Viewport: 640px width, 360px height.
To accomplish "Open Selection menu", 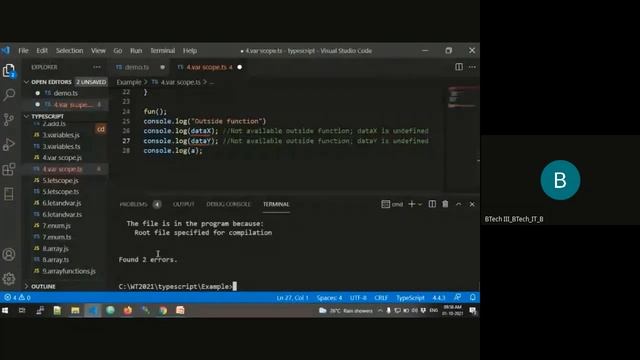I will point(69,51).
